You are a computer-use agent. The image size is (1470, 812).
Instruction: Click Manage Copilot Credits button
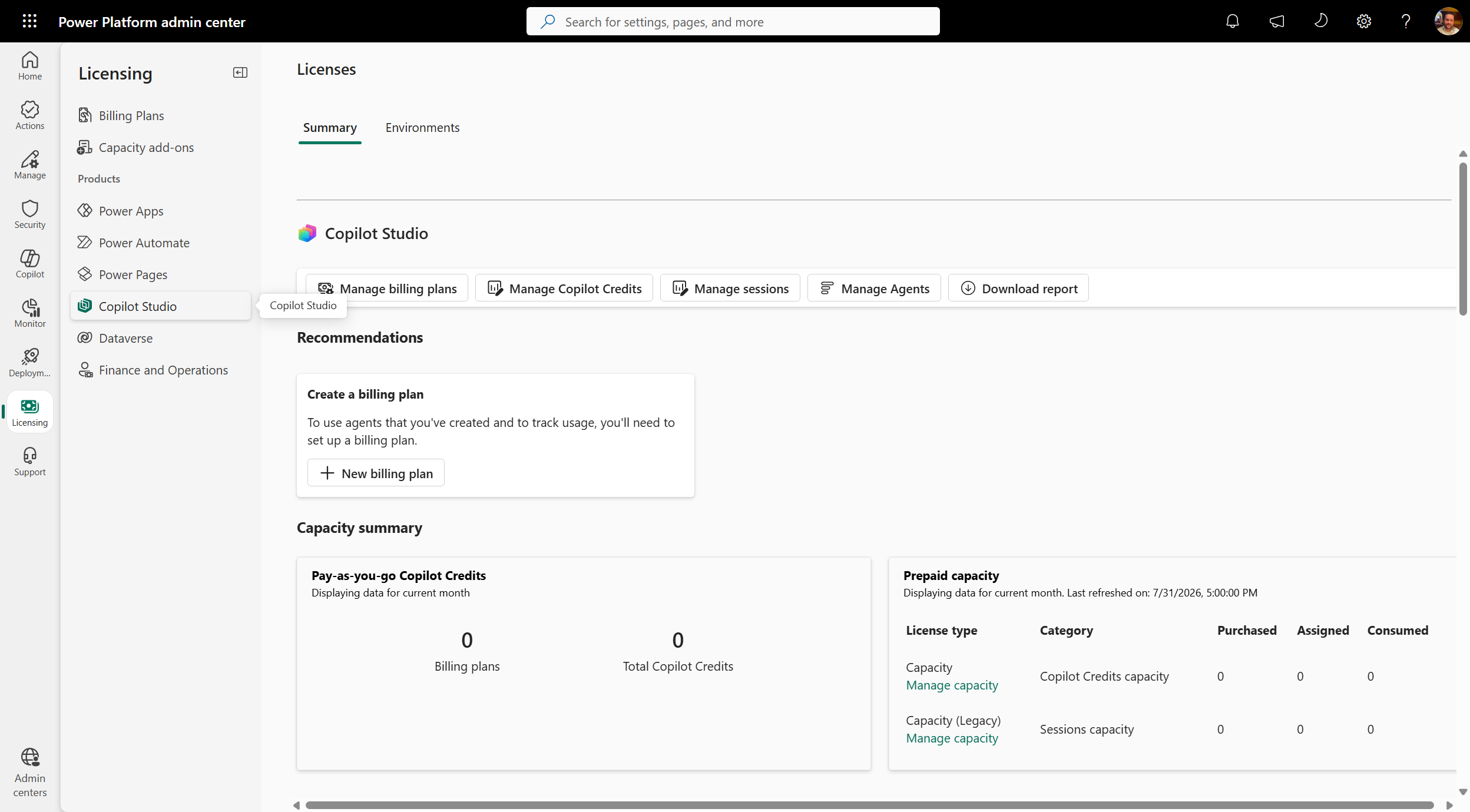point(564,288)
